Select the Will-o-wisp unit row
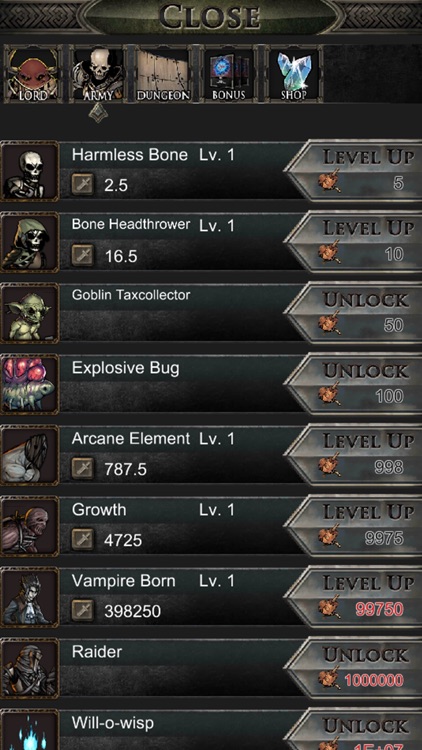The image size is (422, 750). click(x=211, y=729)
